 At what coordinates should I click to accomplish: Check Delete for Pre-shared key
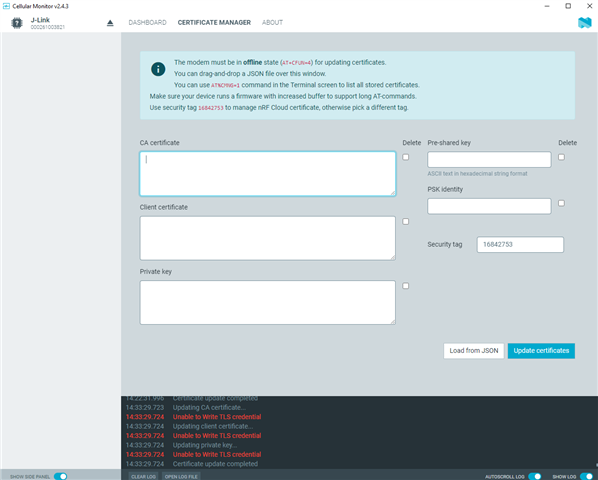click(x=561, y=157)
